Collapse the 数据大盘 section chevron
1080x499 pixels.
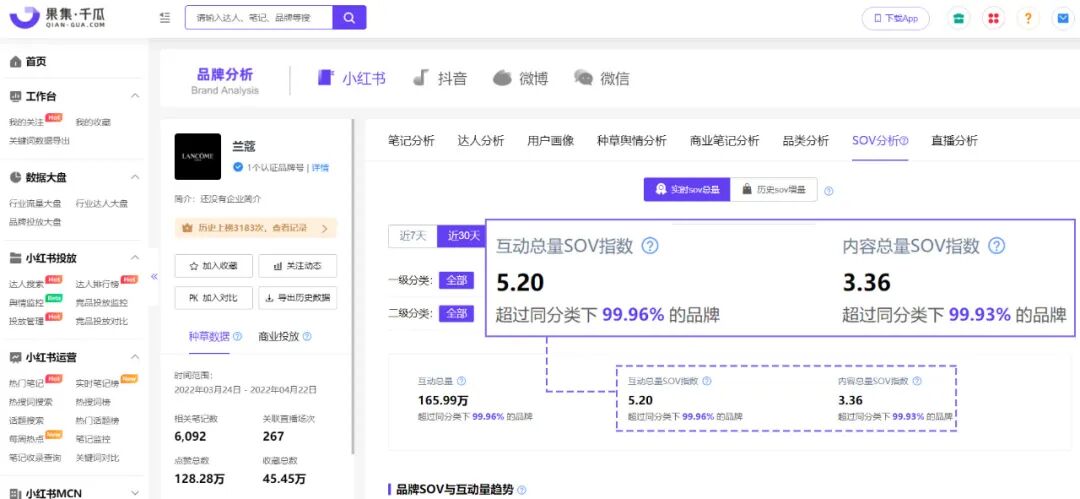click(x=135, y=177)
